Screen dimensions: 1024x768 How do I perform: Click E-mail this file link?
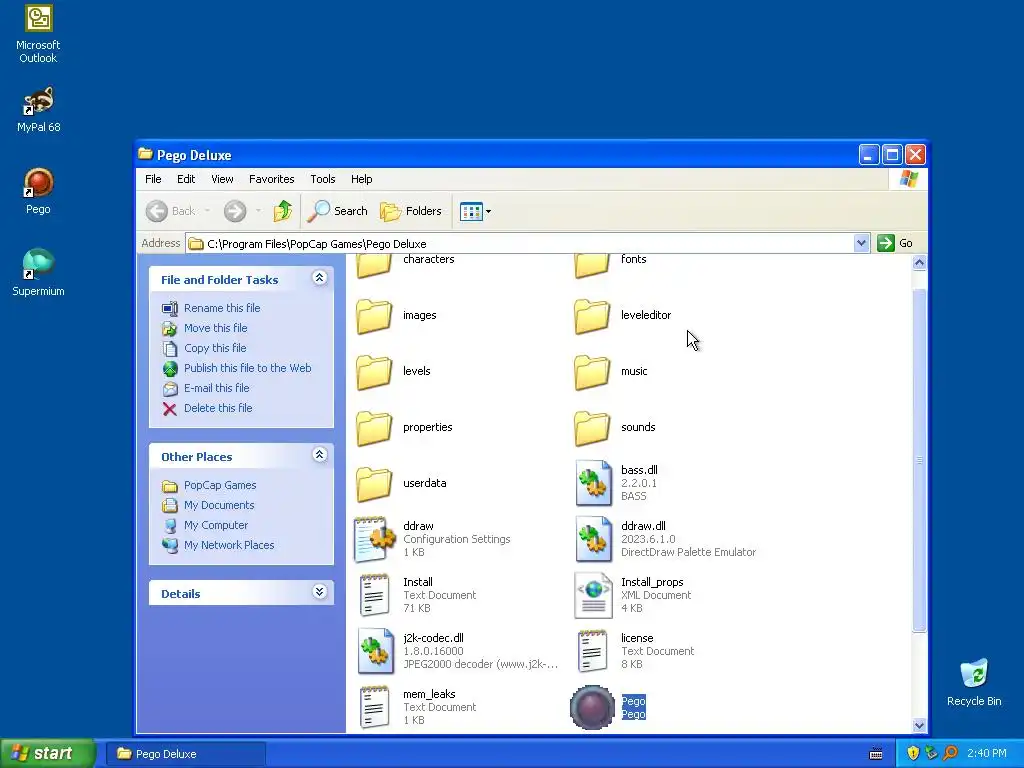(217, 388)
